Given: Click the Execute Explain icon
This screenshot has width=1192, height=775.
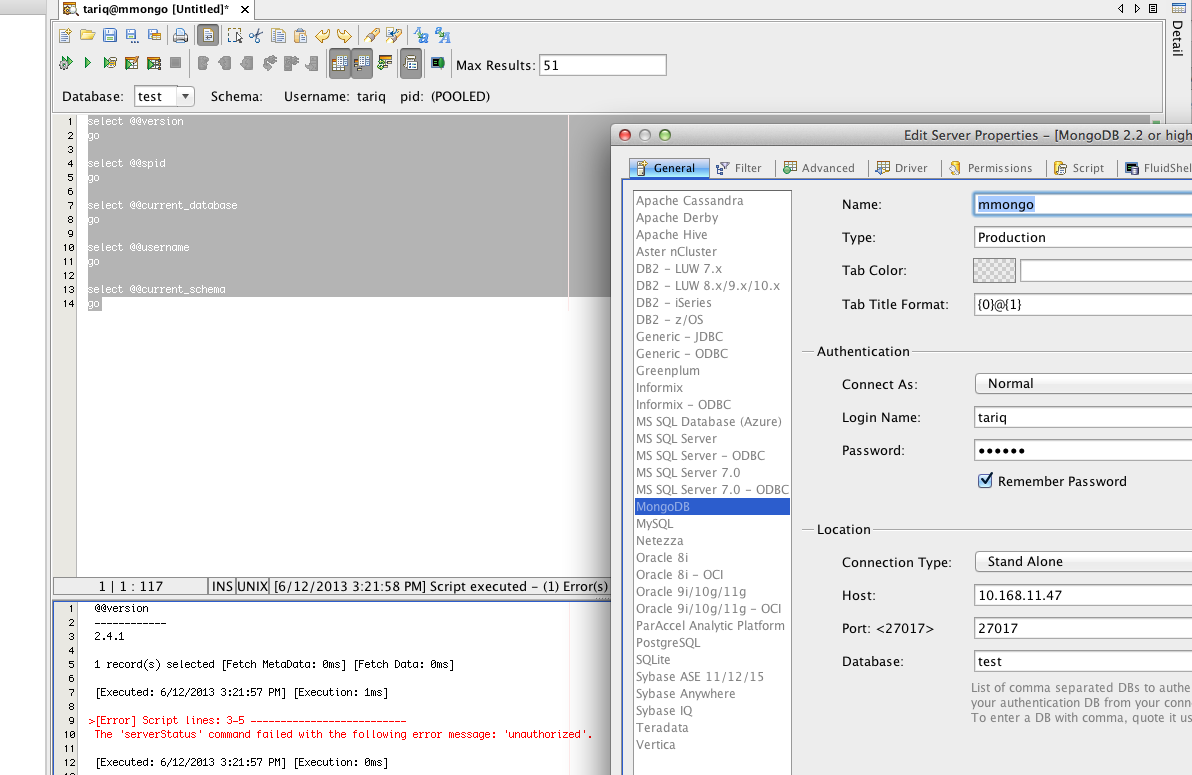Looking at the screenshot, I should tap(109, 63).
